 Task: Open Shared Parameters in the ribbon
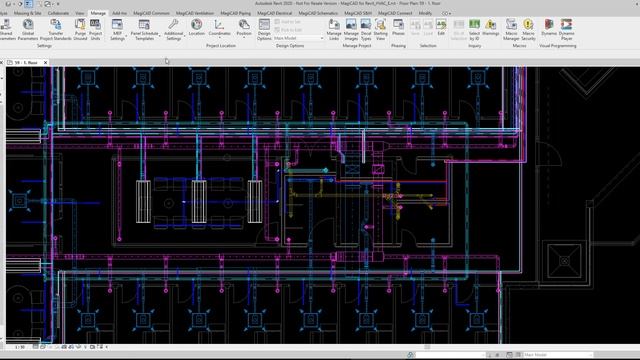pyautogui.click(x=6, y=29)
